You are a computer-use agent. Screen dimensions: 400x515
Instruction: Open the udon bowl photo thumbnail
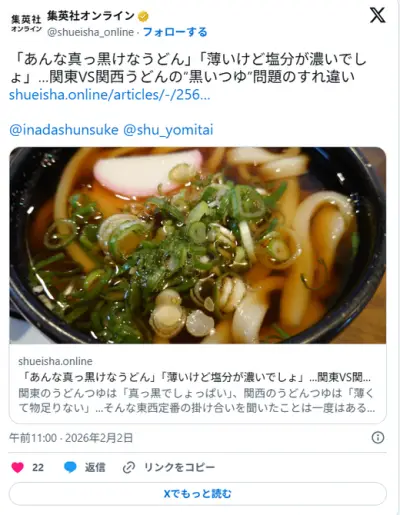click(x=198, y=245)
